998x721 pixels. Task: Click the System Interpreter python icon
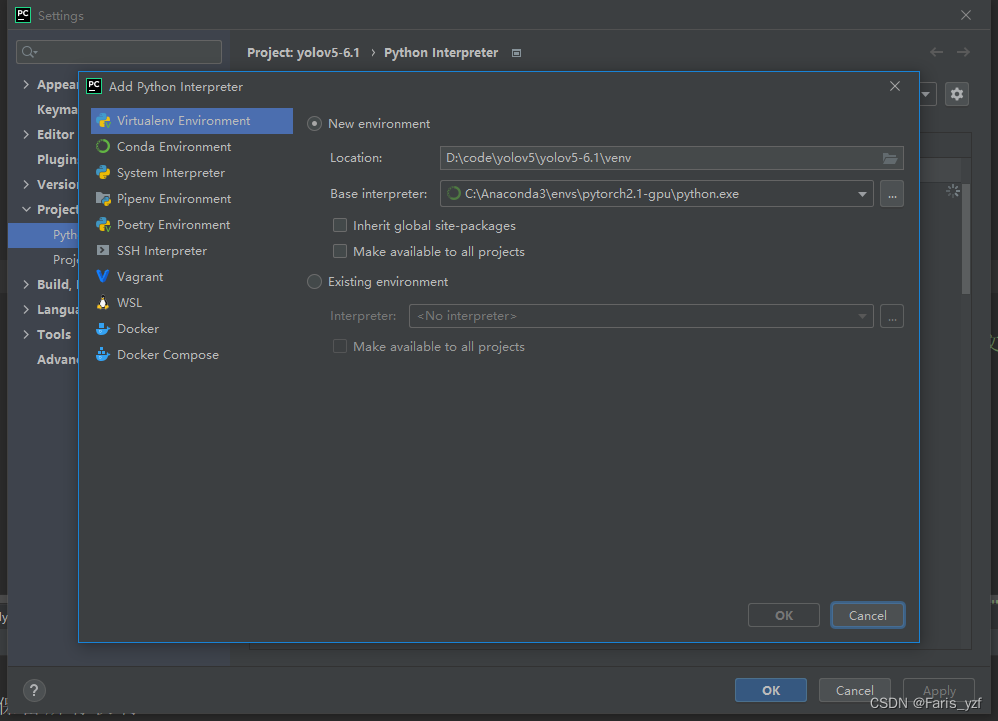(x=103, y=173)
